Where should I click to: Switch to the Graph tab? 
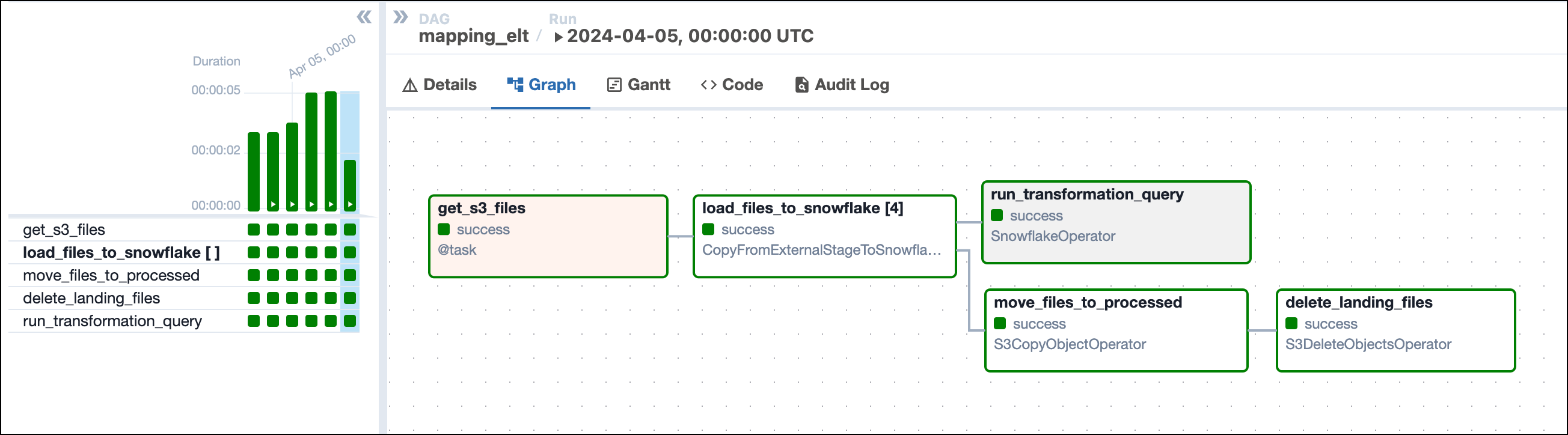541,85
